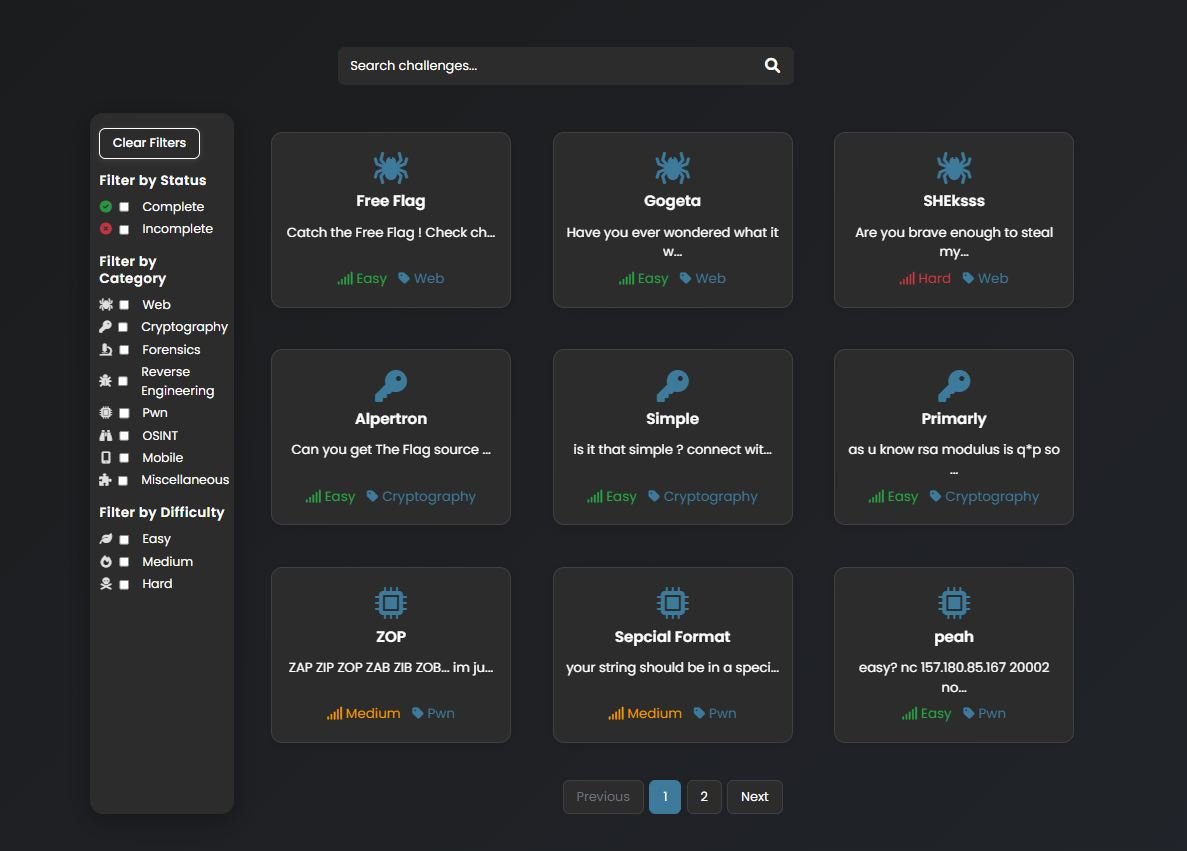
Task: Click the key icon beside Cryptography filter
Action: pos(105,326)
